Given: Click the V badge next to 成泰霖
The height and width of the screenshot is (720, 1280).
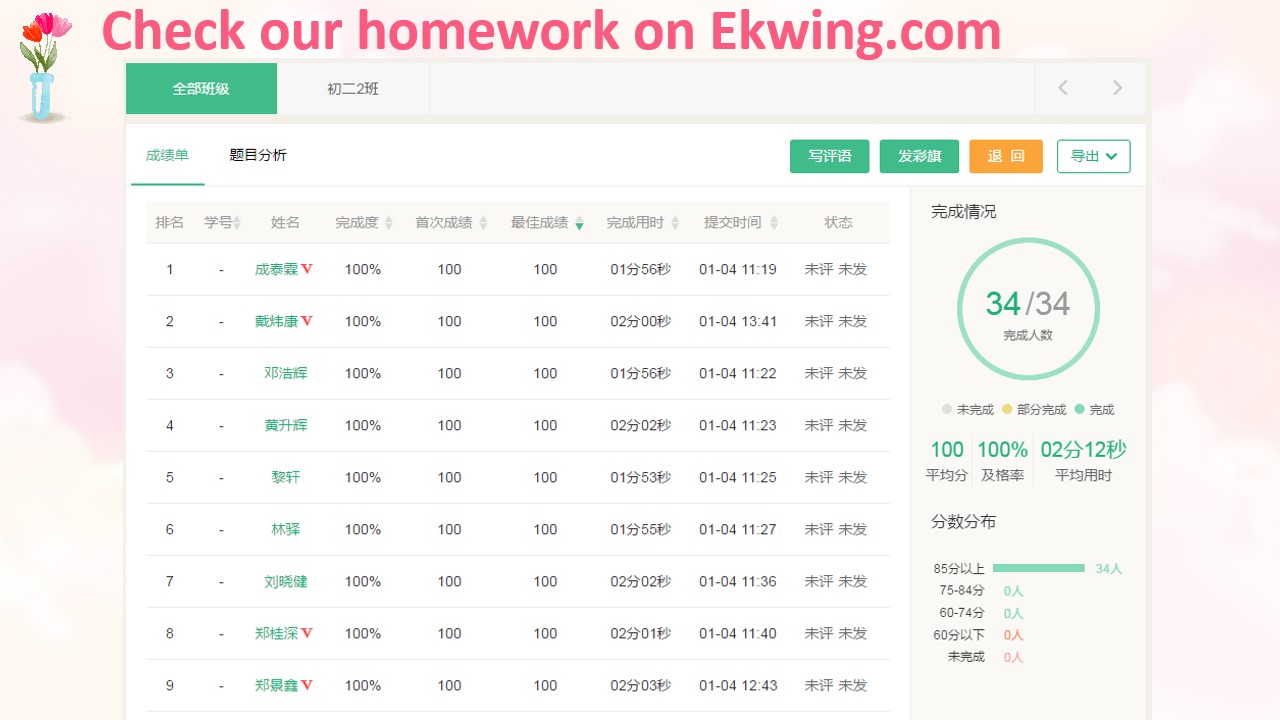Looking at the screenshot, I should [x=307, y=269].
